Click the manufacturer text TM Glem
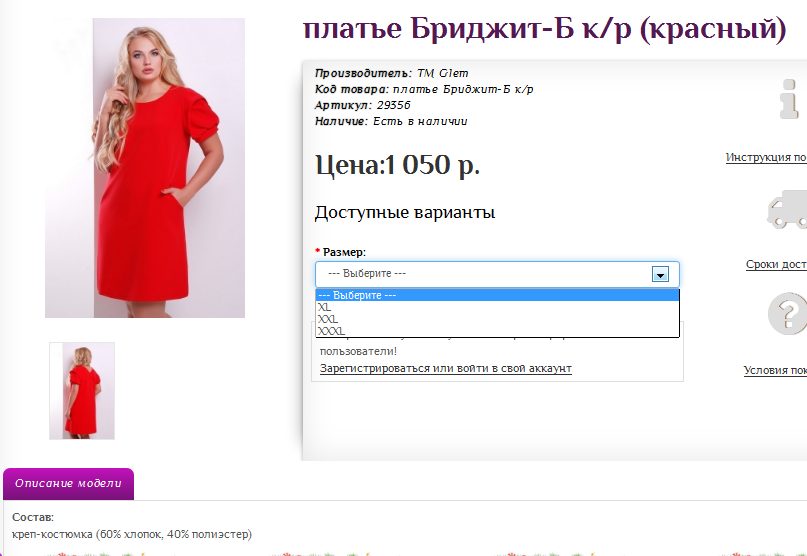Image resolution: width=807 pixels, height=556 pixels. click(443, 73)
